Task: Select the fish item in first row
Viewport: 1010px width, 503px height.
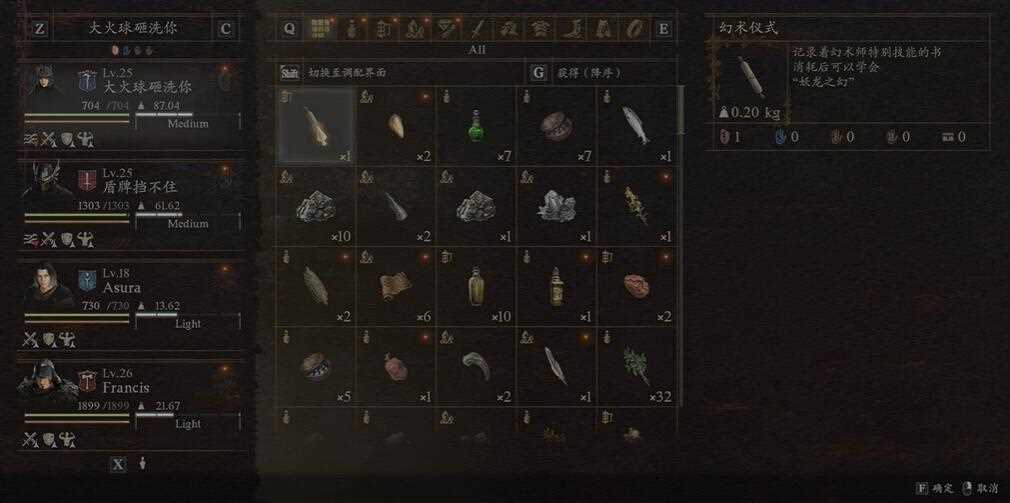Action: point(636,126)
